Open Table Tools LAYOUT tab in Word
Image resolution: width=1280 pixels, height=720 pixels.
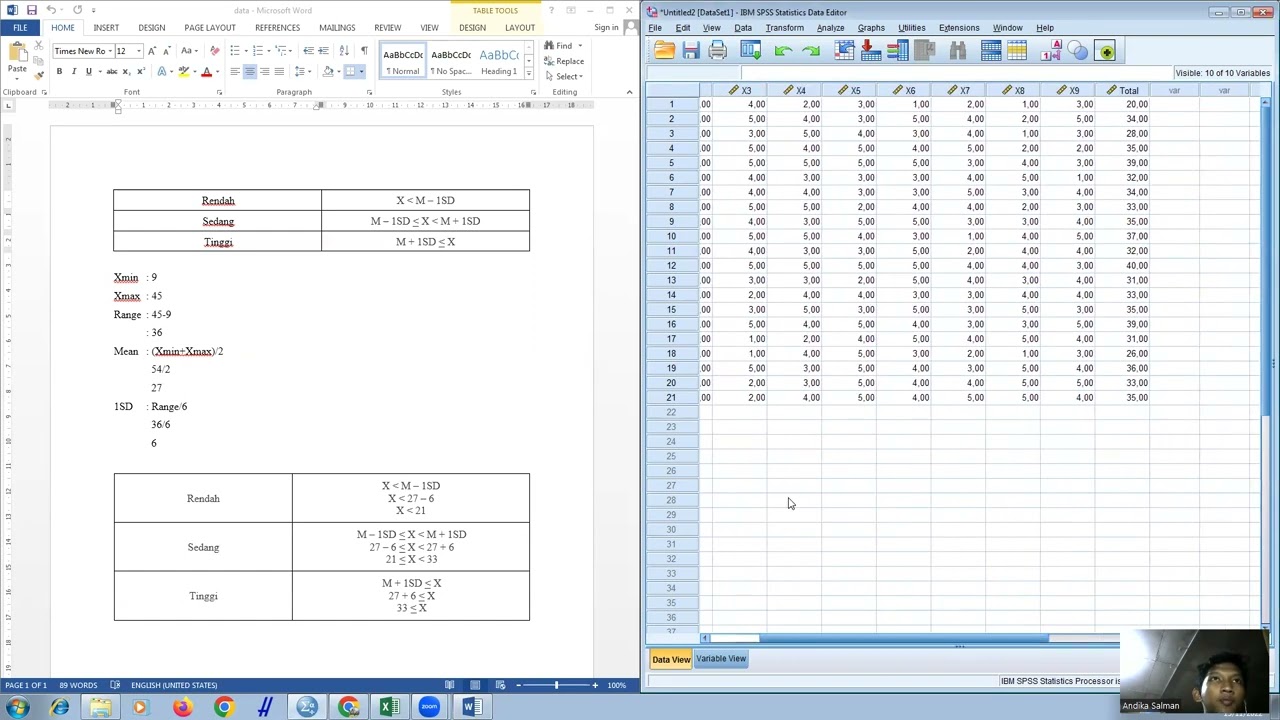pyautogui.click(x=520, y=28)
